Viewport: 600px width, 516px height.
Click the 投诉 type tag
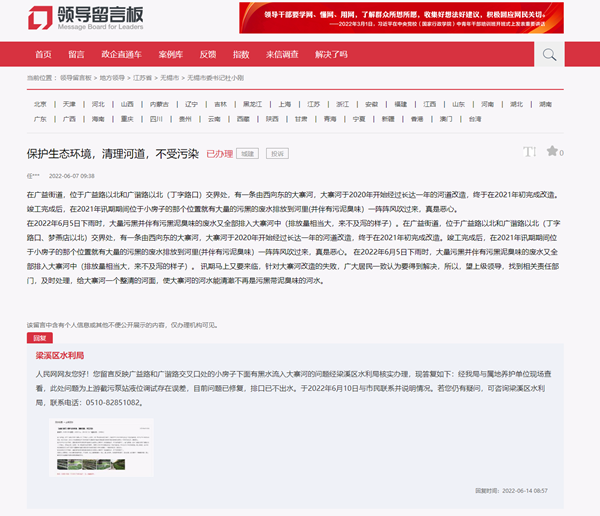coord(277,154)
